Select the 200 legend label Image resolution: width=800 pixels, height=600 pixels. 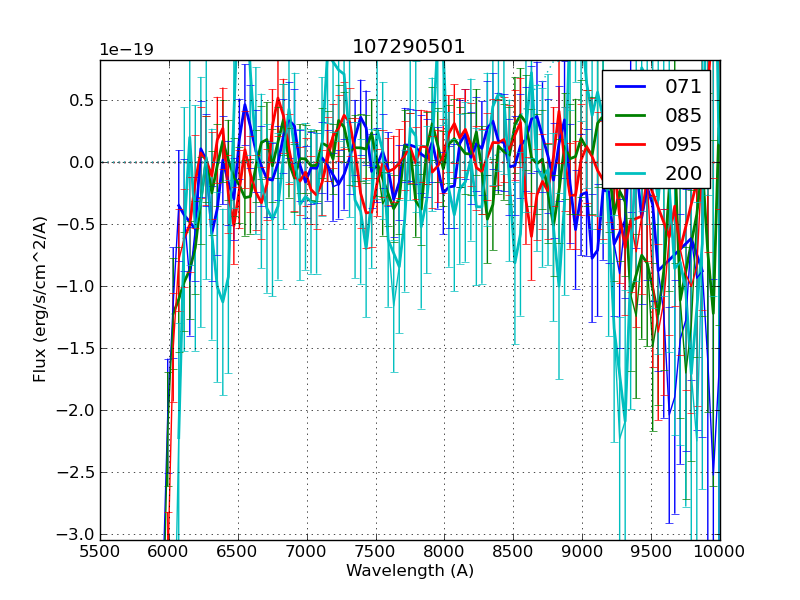click(x=683, y=173)
